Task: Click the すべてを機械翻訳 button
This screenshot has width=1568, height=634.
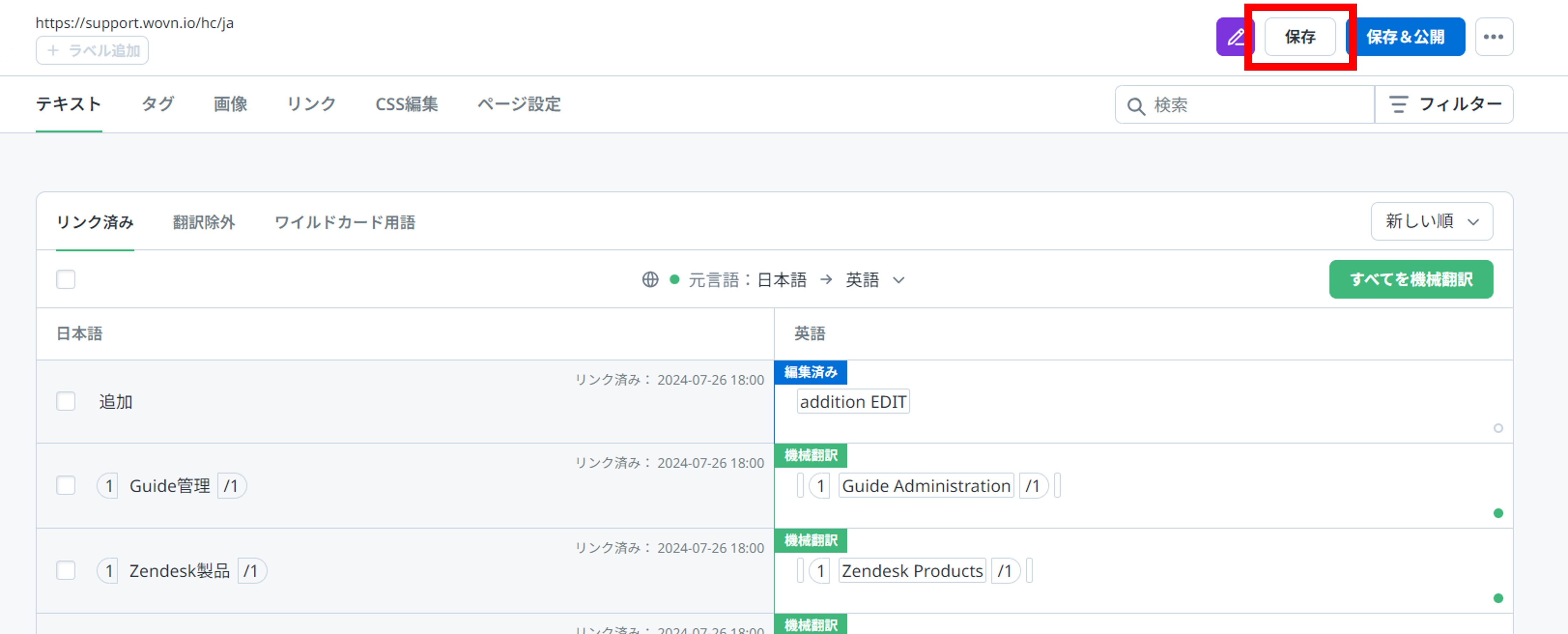Action: (1411, 279)
